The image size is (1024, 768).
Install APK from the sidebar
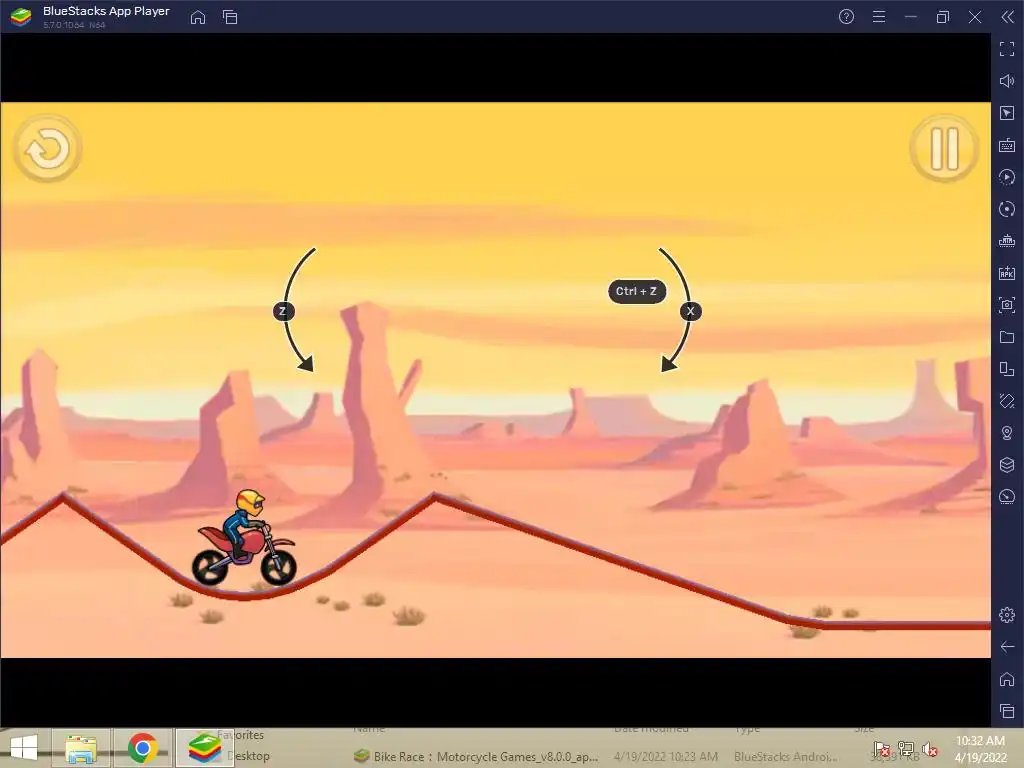pos(1007,273)
